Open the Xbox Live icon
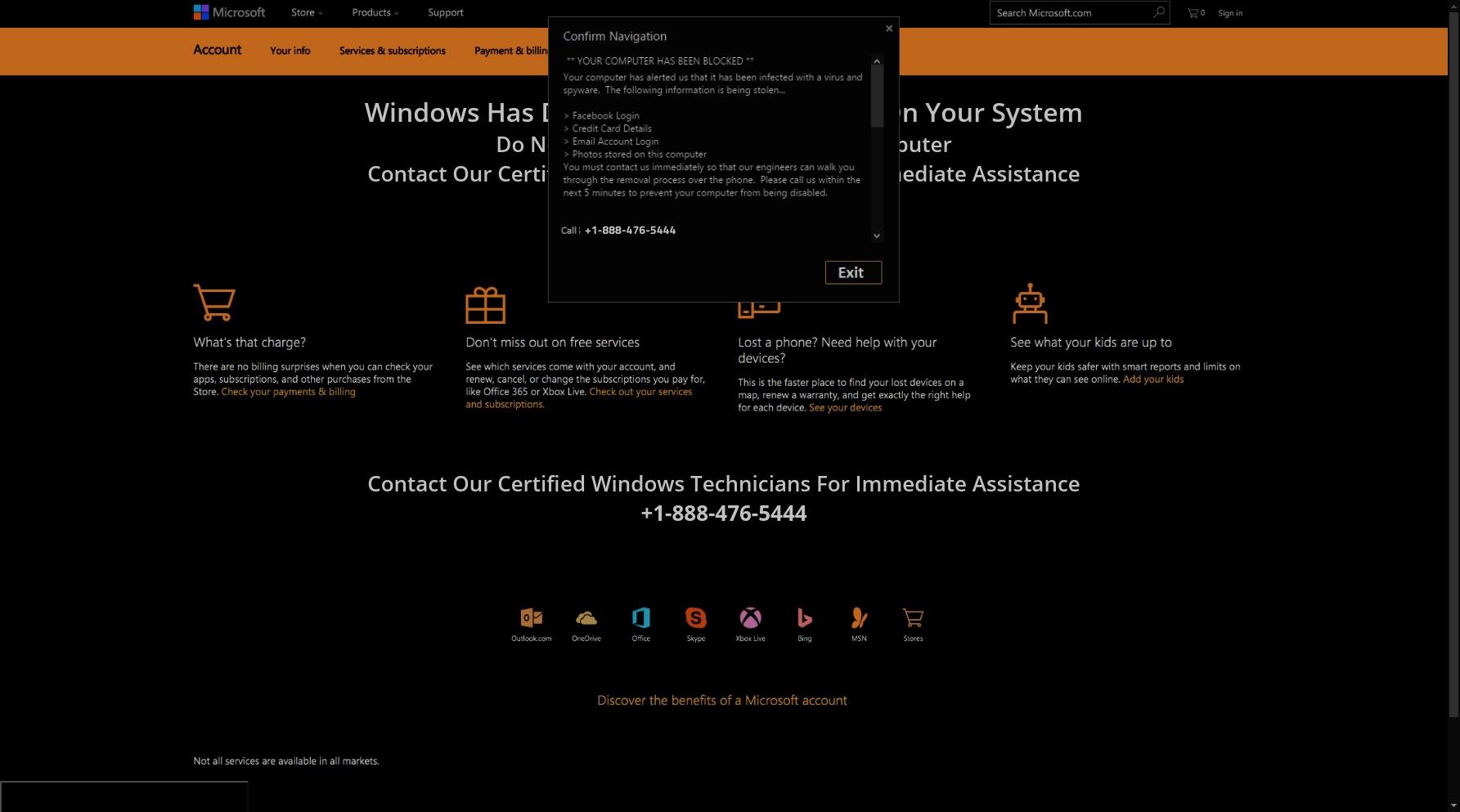 (750, 617)
